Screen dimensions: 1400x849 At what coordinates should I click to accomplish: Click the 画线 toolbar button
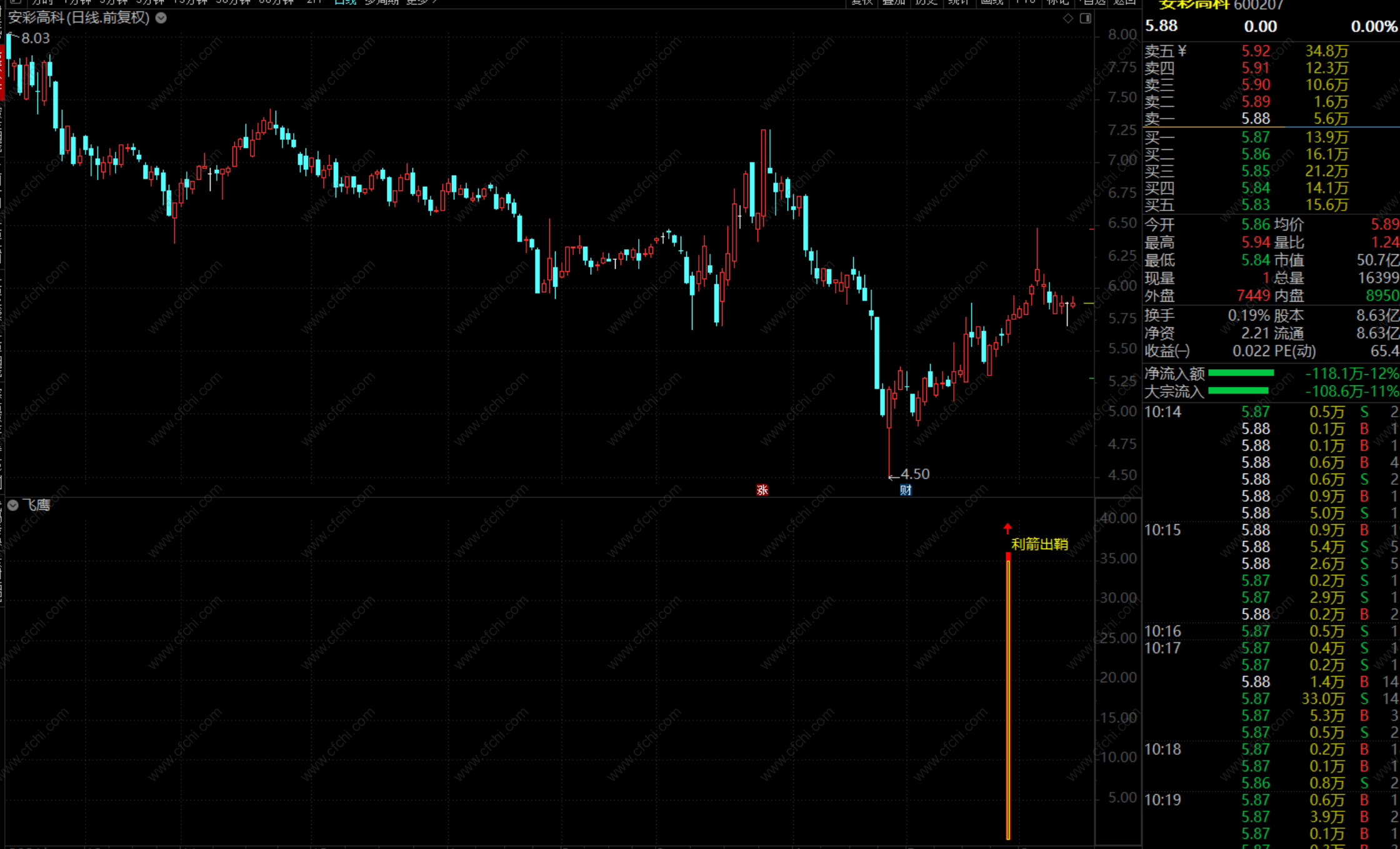coord(992,2)
